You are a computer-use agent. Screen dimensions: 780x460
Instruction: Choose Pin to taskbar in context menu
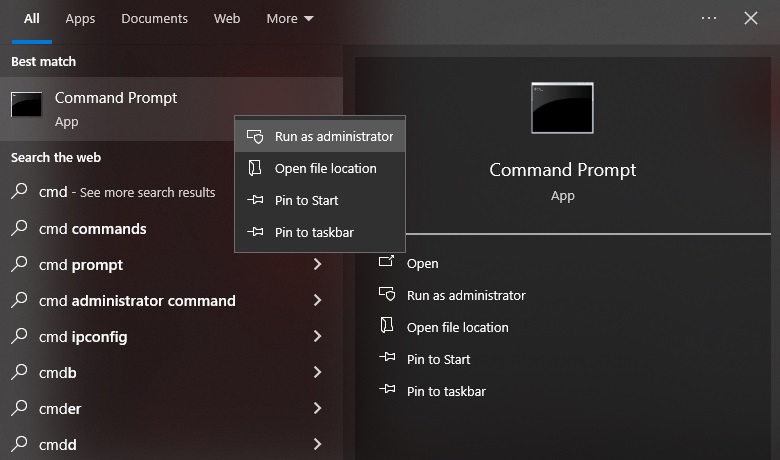pos(320,232)
